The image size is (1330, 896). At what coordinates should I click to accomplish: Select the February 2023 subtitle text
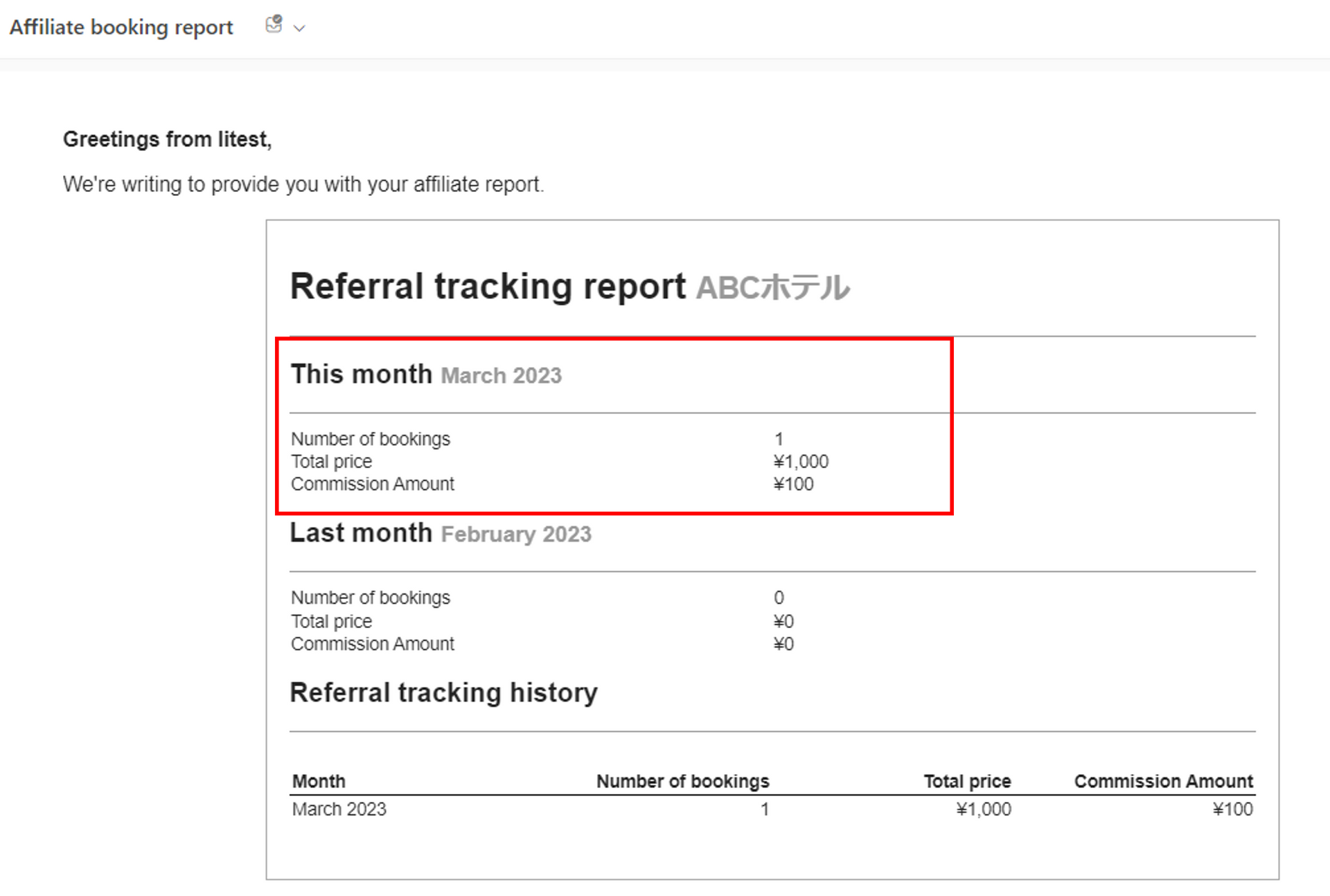coord(516,534)
